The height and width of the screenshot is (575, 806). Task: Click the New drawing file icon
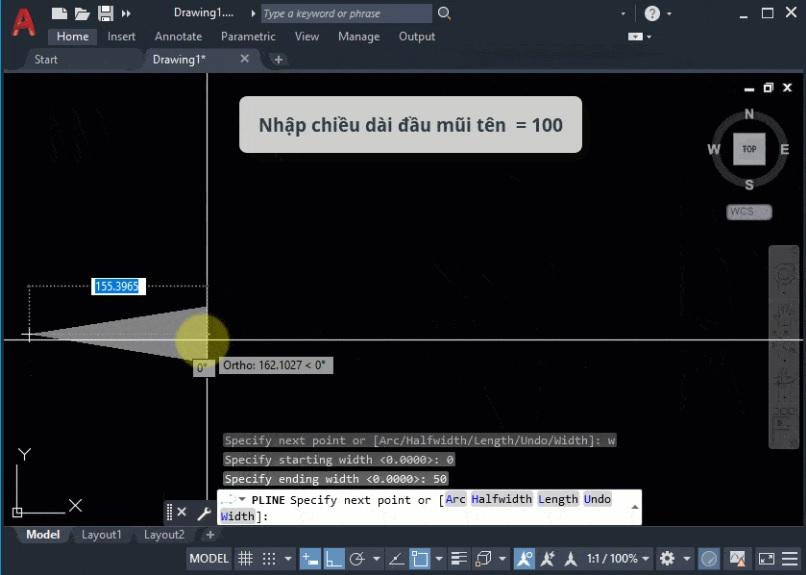60,14
